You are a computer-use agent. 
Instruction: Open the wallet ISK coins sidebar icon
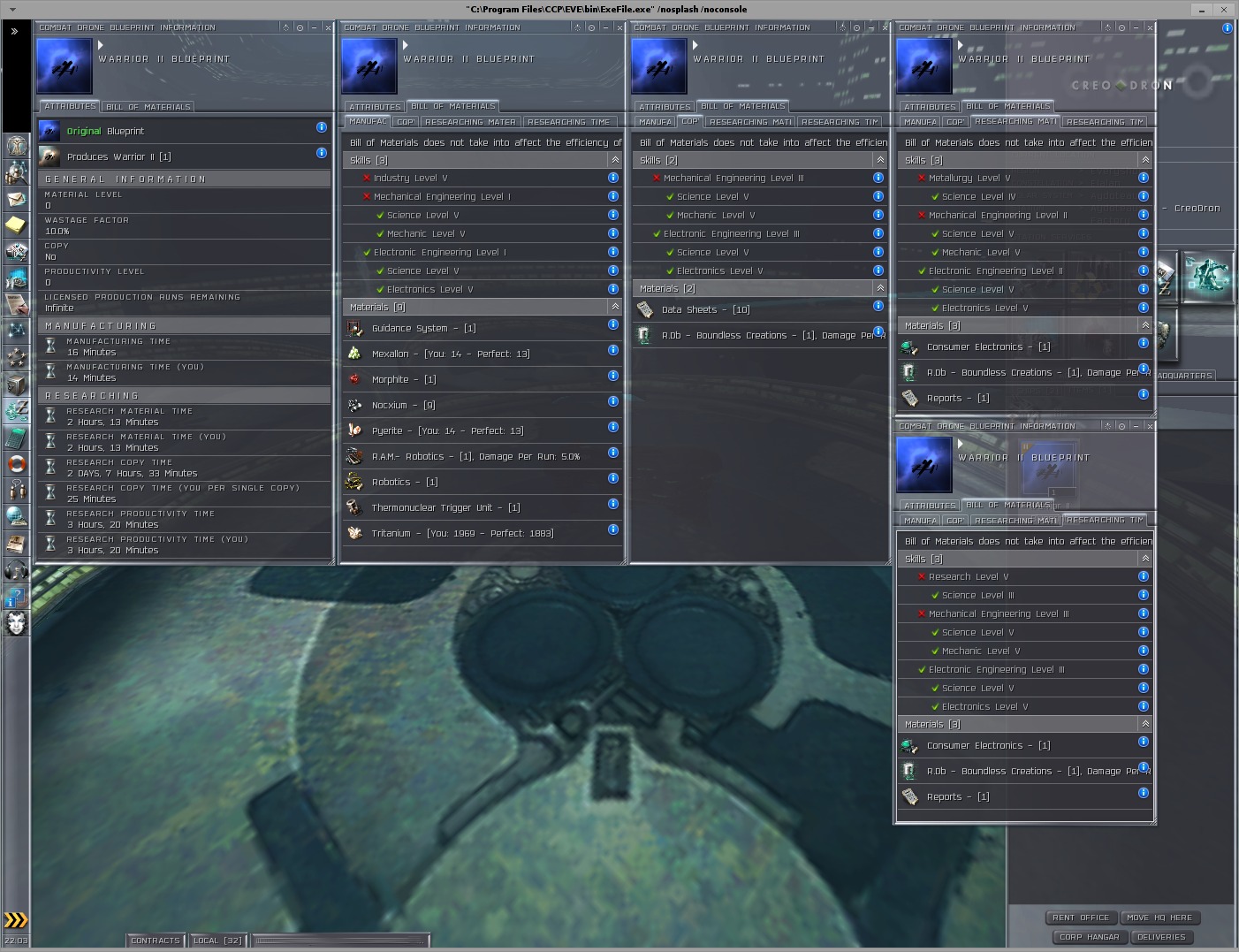(x=17, y=410)
